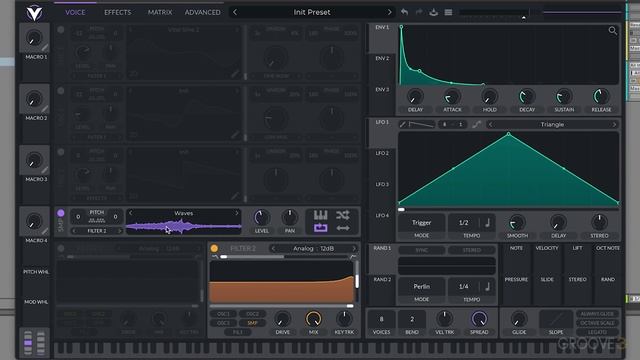640x360 pixels.
Task: Toggle sampler random phase shuffle icon
Action: pyautogui.click(x=343, y=215)
